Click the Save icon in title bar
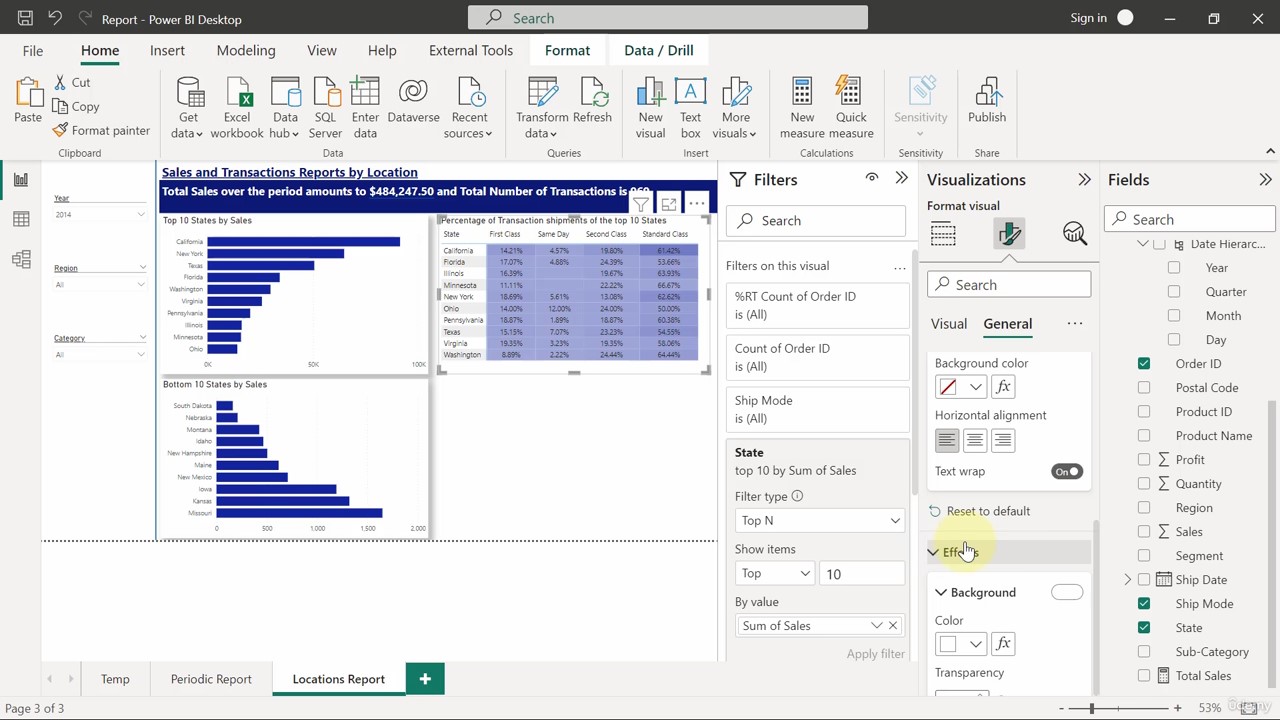The width and height of the screenshot is (1280, 720). 25,18
